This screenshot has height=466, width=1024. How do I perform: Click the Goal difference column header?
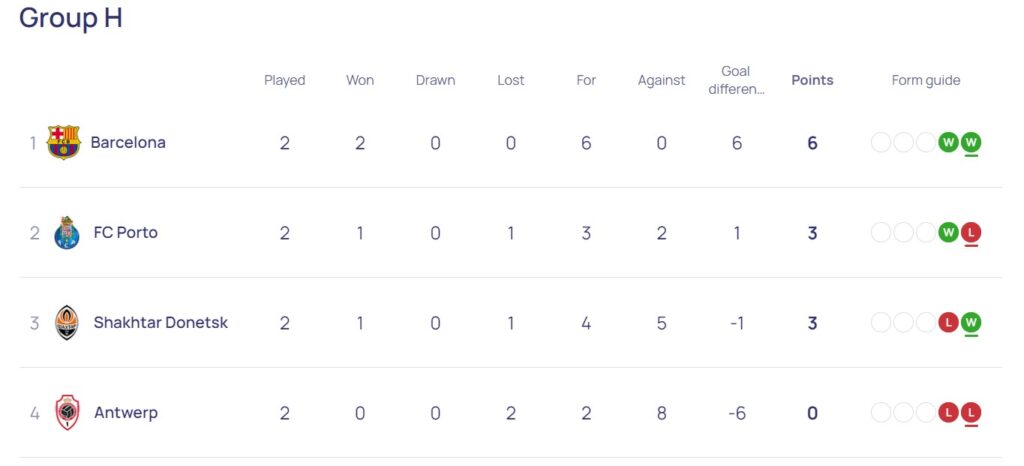(736, 80)
